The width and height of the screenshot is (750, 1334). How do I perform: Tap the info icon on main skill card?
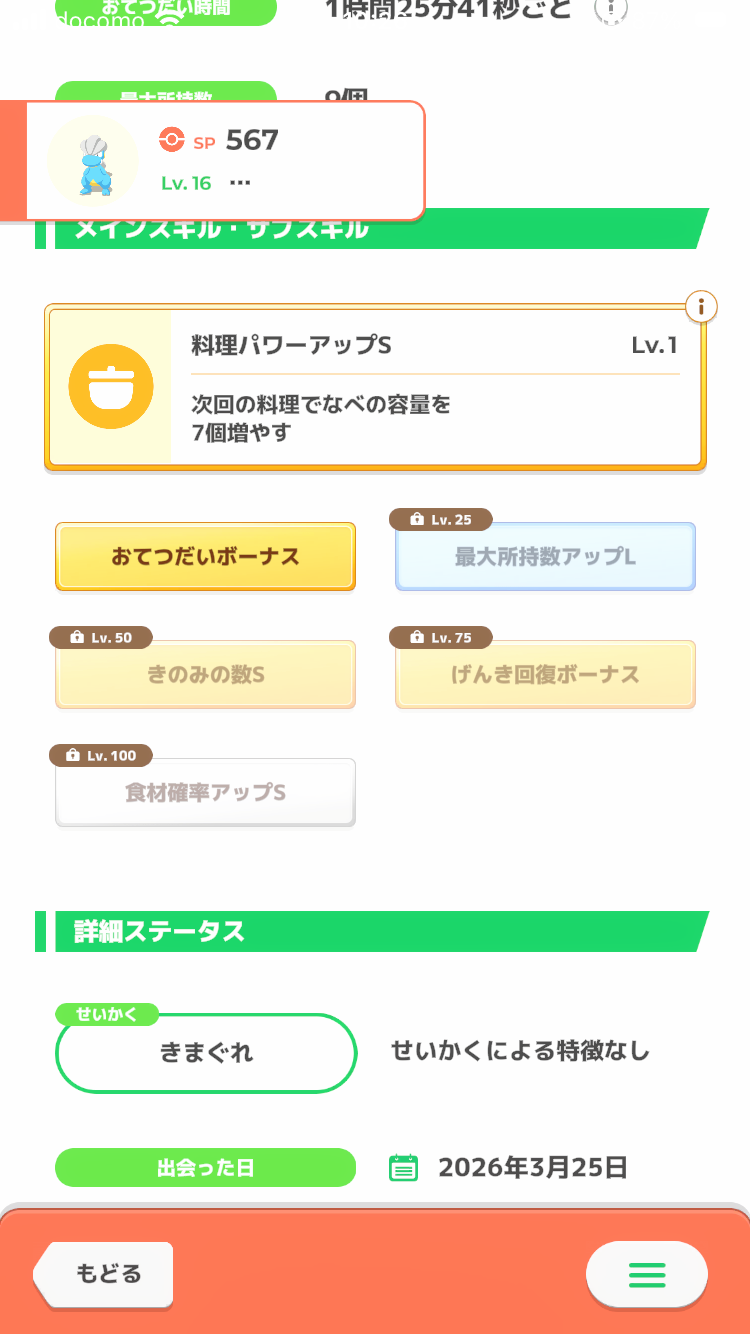tap(702, 307)
